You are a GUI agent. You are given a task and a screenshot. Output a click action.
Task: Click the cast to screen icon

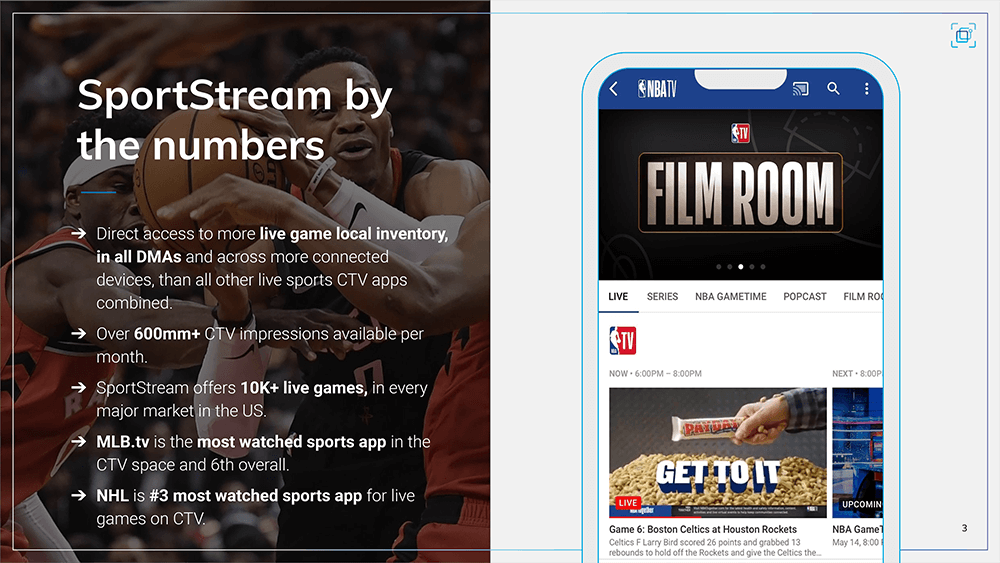point(800,89)
